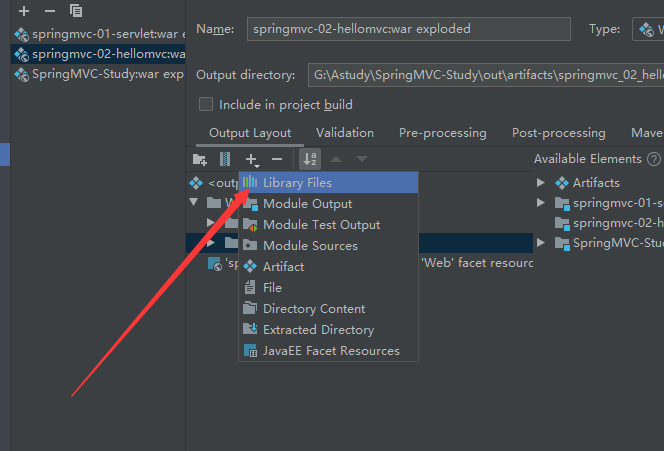Image resolution: width=664 pixels, height=451 pixels.
Task: Click Artifacts diamond icon in Available Elements
Action: (562, 183)
